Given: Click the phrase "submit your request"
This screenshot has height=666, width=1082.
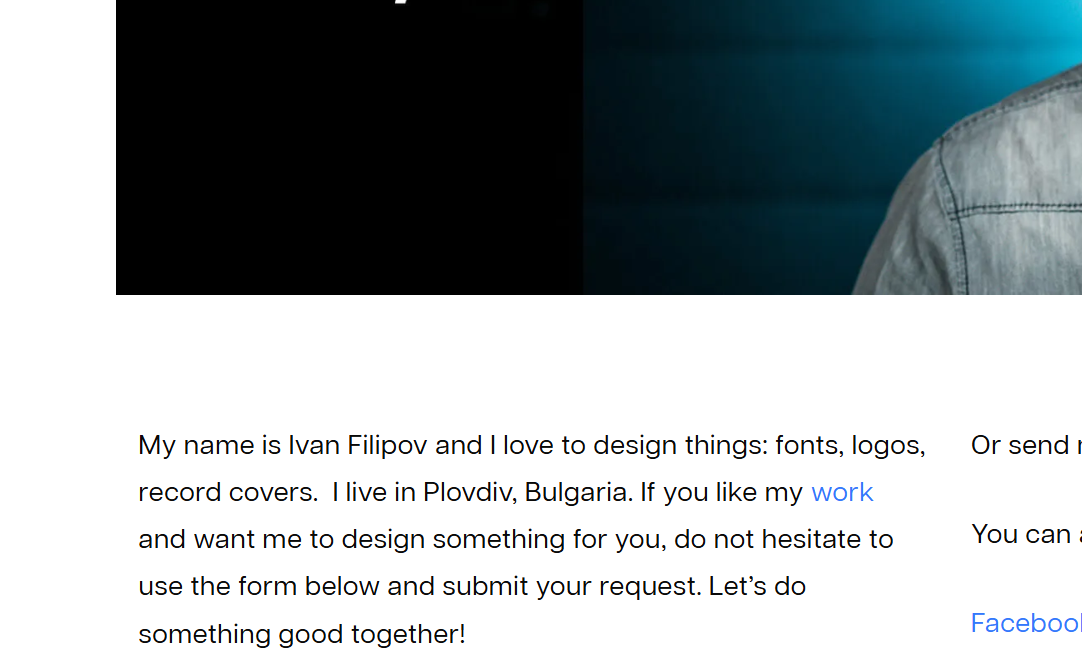Looking at the screenshot, I should (571, 586).
